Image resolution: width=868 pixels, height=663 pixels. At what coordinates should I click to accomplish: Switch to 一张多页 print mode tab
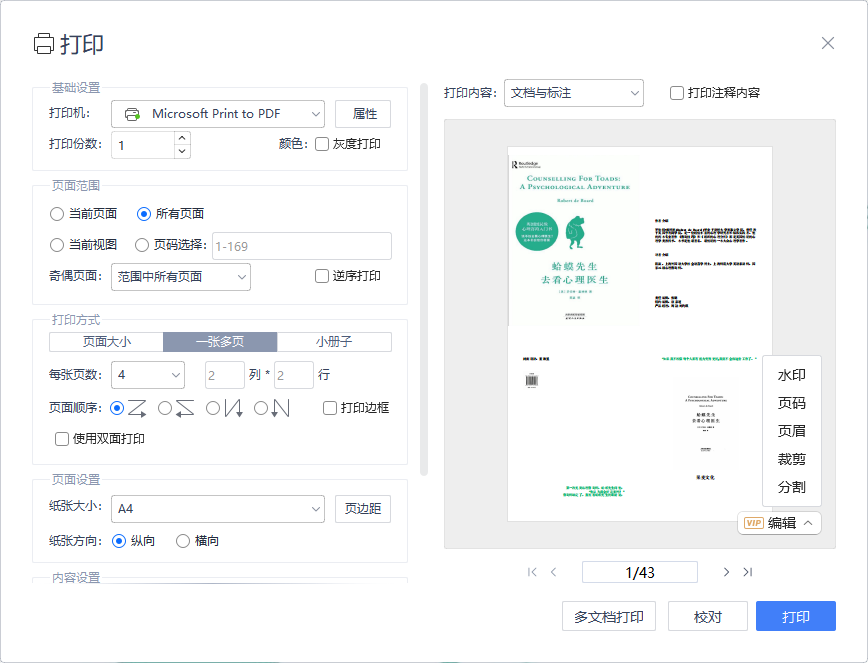coord(220,342)
